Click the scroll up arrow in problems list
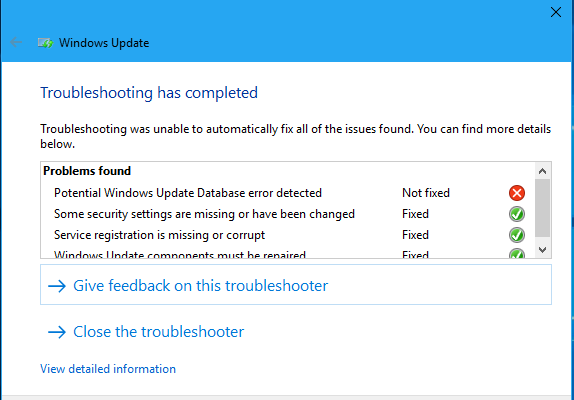Image resolution: width=574 pixels, height=400 pixels. coord(543,171)
